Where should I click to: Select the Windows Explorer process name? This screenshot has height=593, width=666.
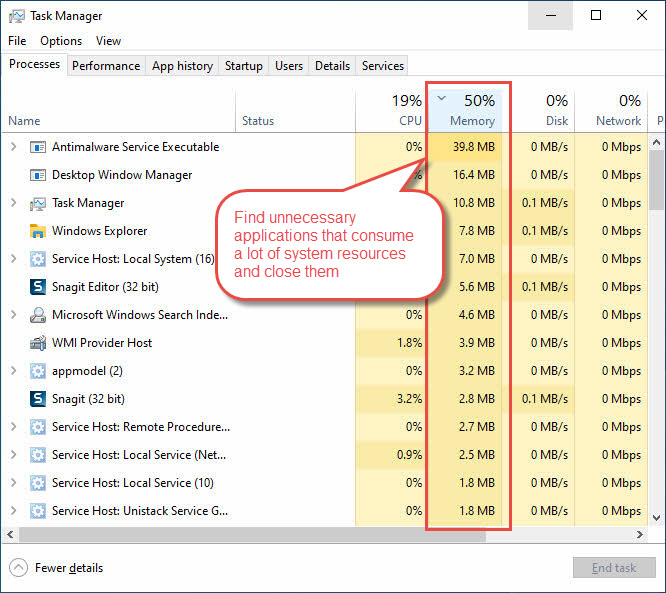[99, 231]
